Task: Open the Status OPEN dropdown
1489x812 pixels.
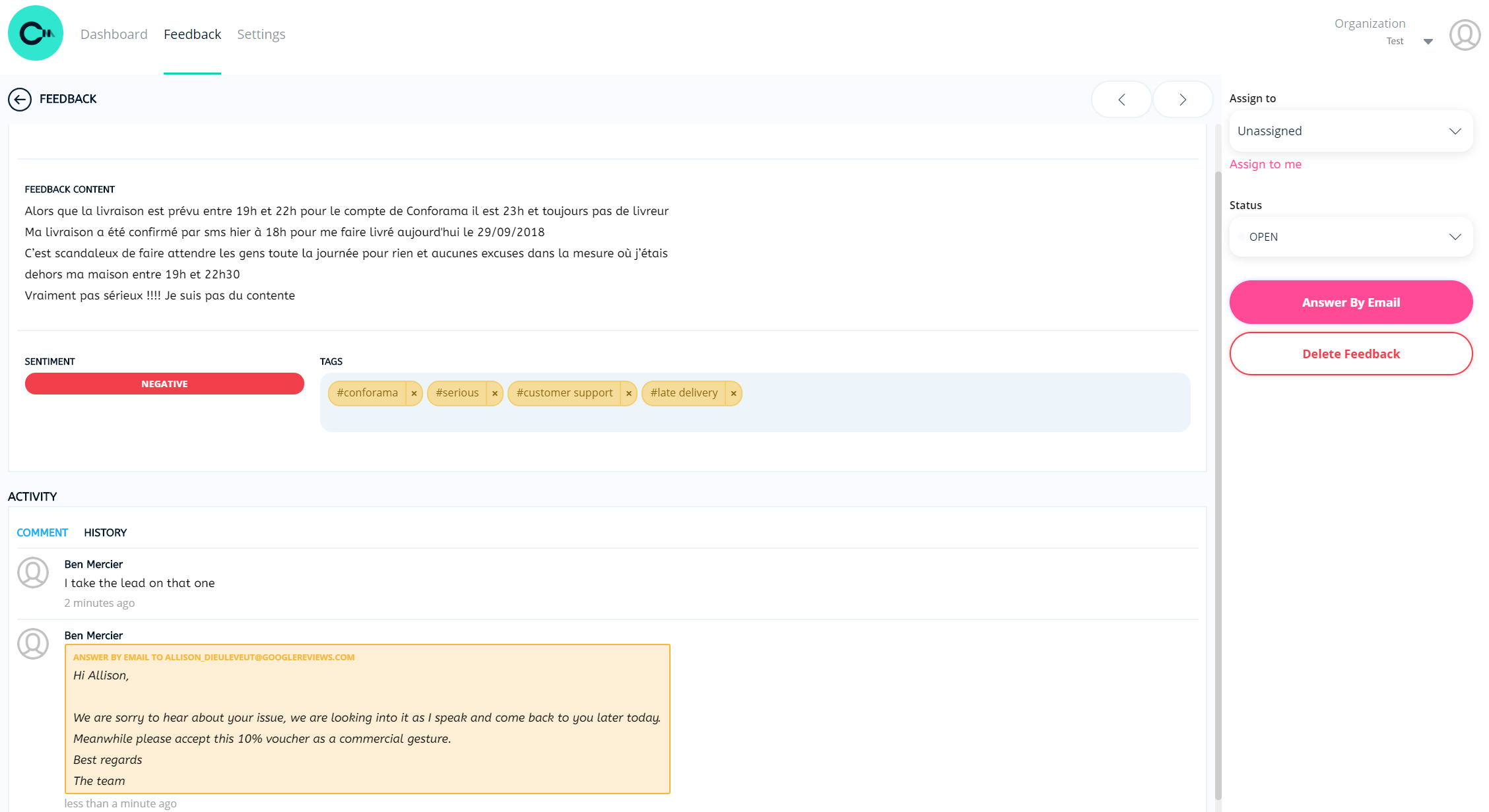Action: 1350,237
